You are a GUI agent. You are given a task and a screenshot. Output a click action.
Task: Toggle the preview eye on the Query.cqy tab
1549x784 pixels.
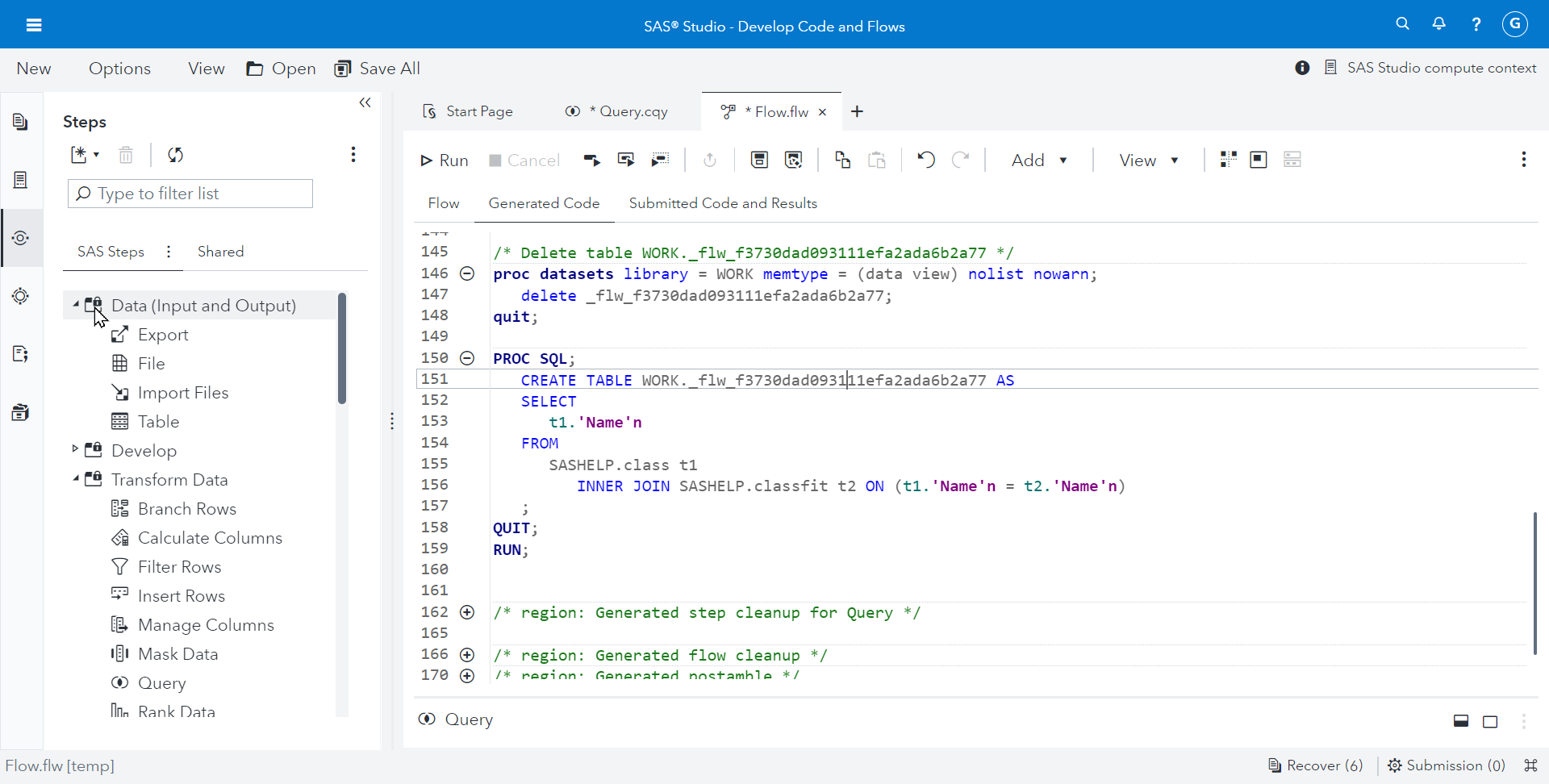pos(574,111)
